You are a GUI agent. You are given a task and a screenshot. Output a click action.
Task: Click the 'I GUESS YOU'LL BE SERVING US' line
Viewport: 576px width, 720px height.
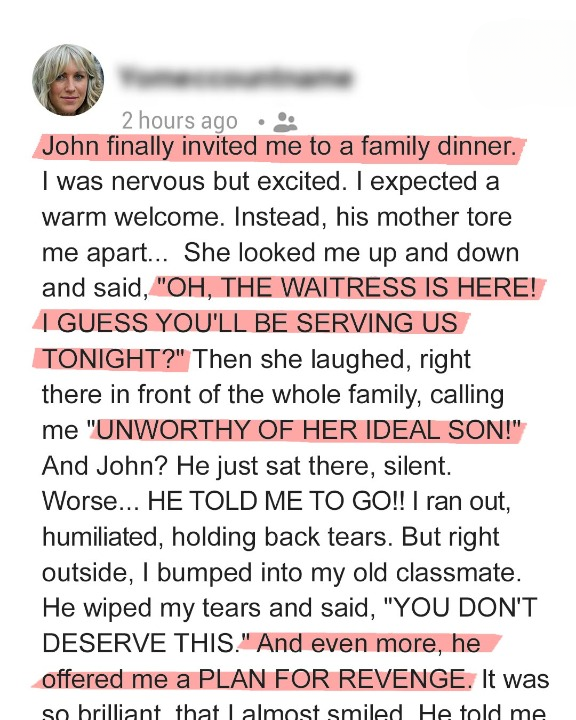pyautogui.click(x=250, y=323)
